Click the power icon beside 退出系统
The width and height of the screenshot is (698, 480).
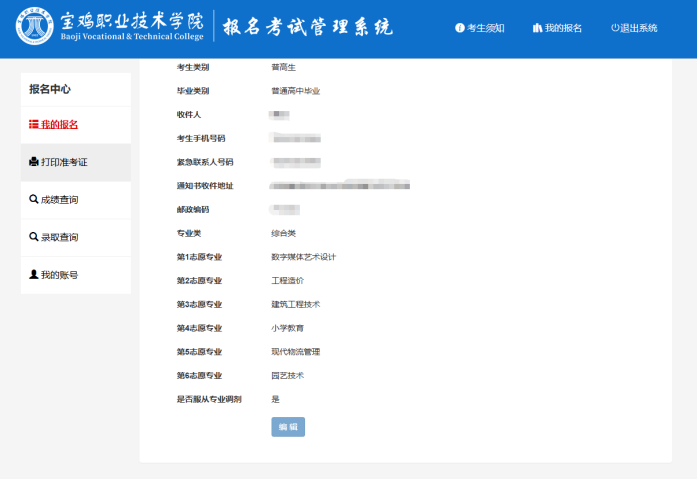pyautogui.click(x=615, y=28)
